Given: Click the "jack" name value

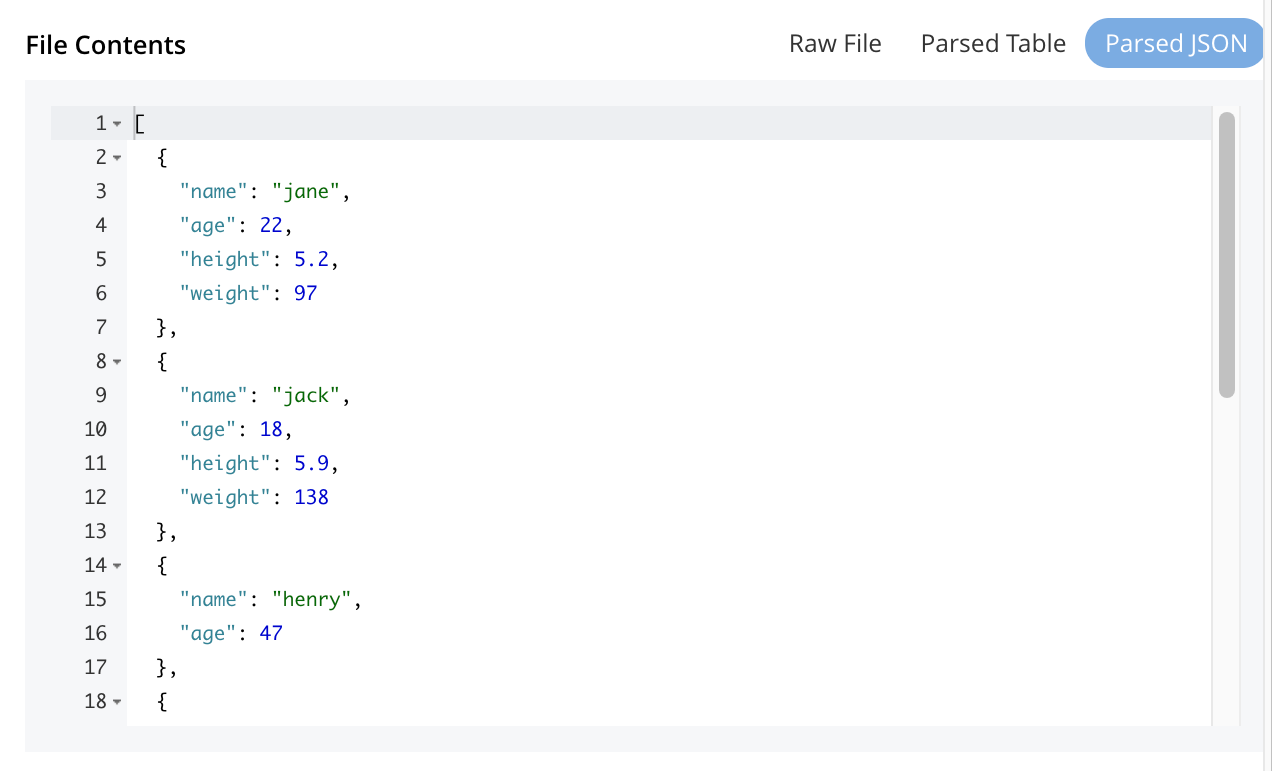Looking at the screenshot, I should 307,395.
